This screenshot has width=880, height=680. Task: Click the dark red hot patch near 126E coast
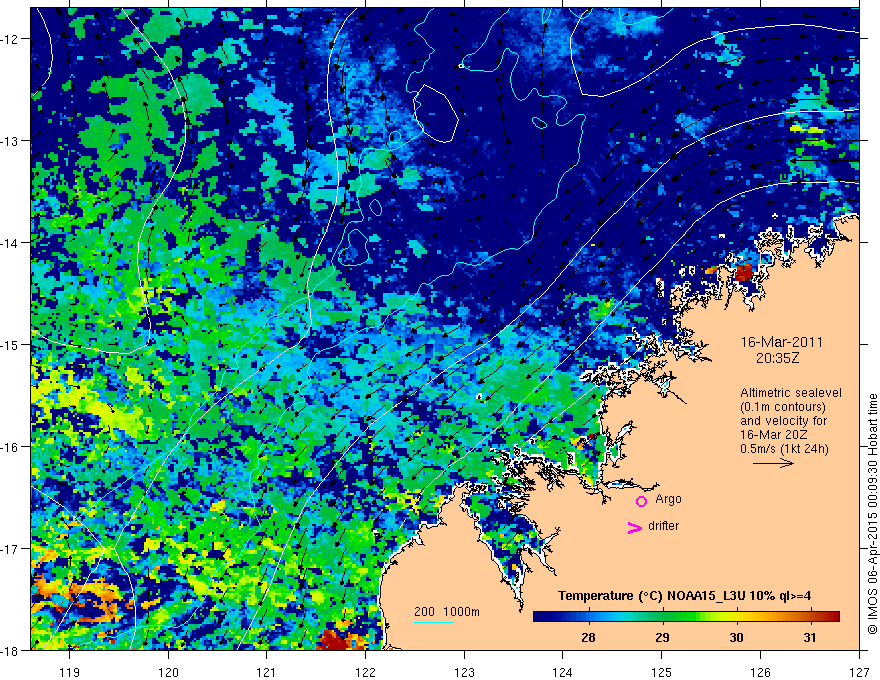(743, 273)
